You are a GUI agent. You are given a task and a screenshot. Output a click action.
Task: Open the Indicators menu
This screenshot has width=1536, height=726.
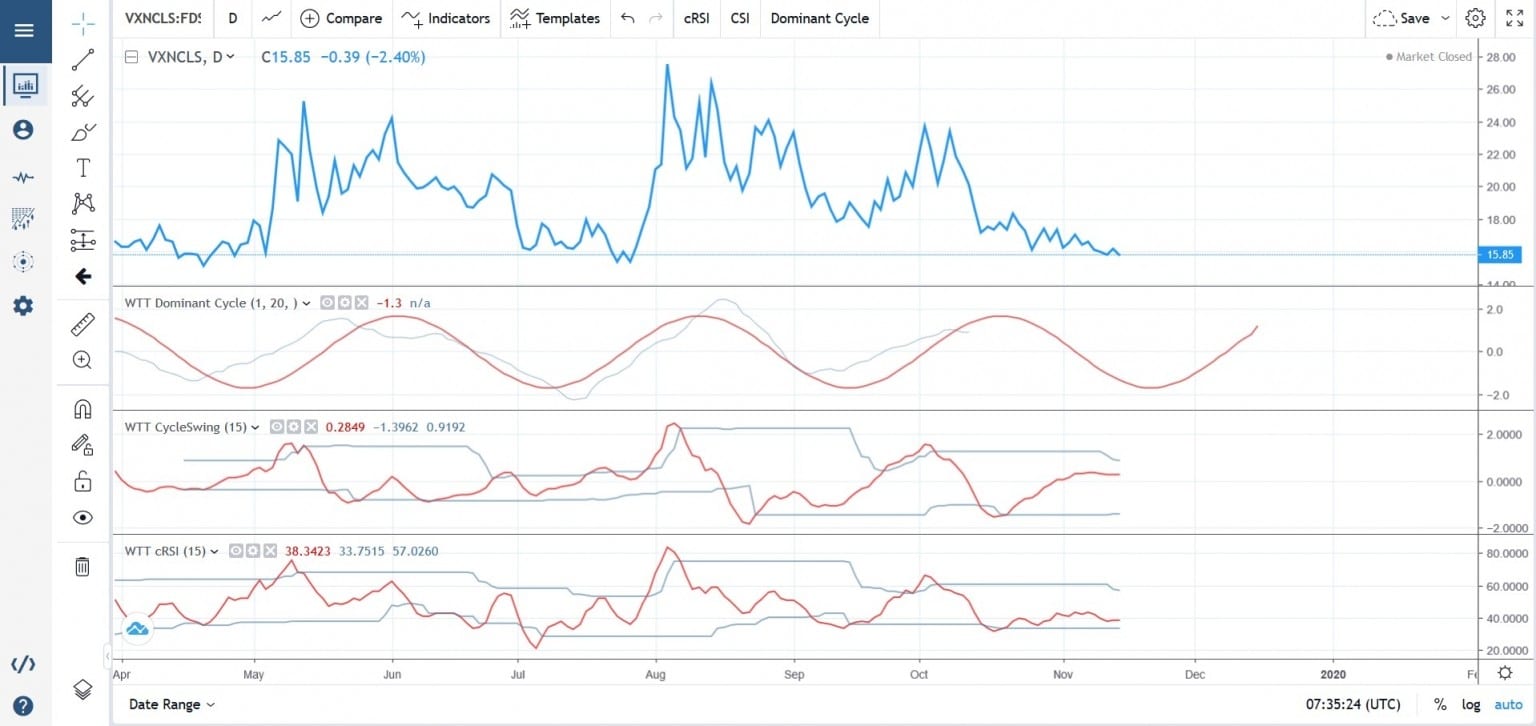[x=446, y=18]
